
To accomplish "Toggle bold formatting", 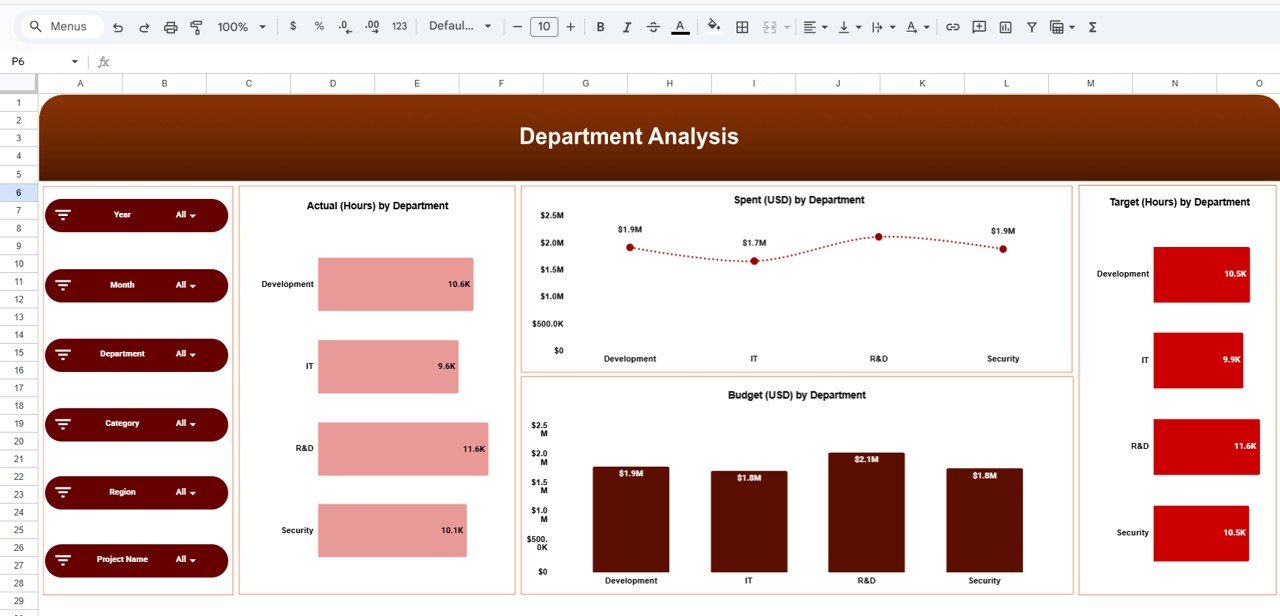I will tap(600, 27).
